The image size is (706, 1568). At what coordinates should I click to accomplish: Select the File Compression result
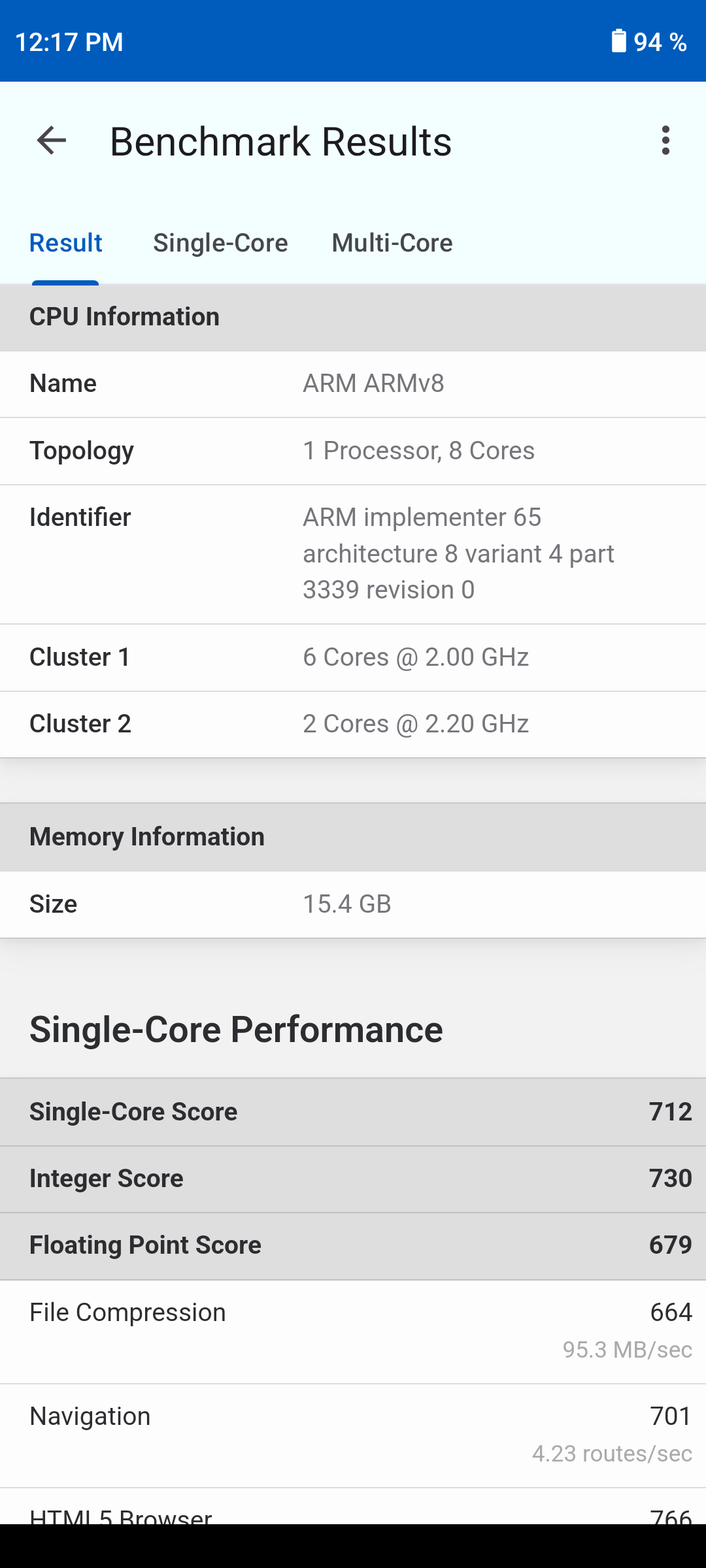[x=353, y=1330]
